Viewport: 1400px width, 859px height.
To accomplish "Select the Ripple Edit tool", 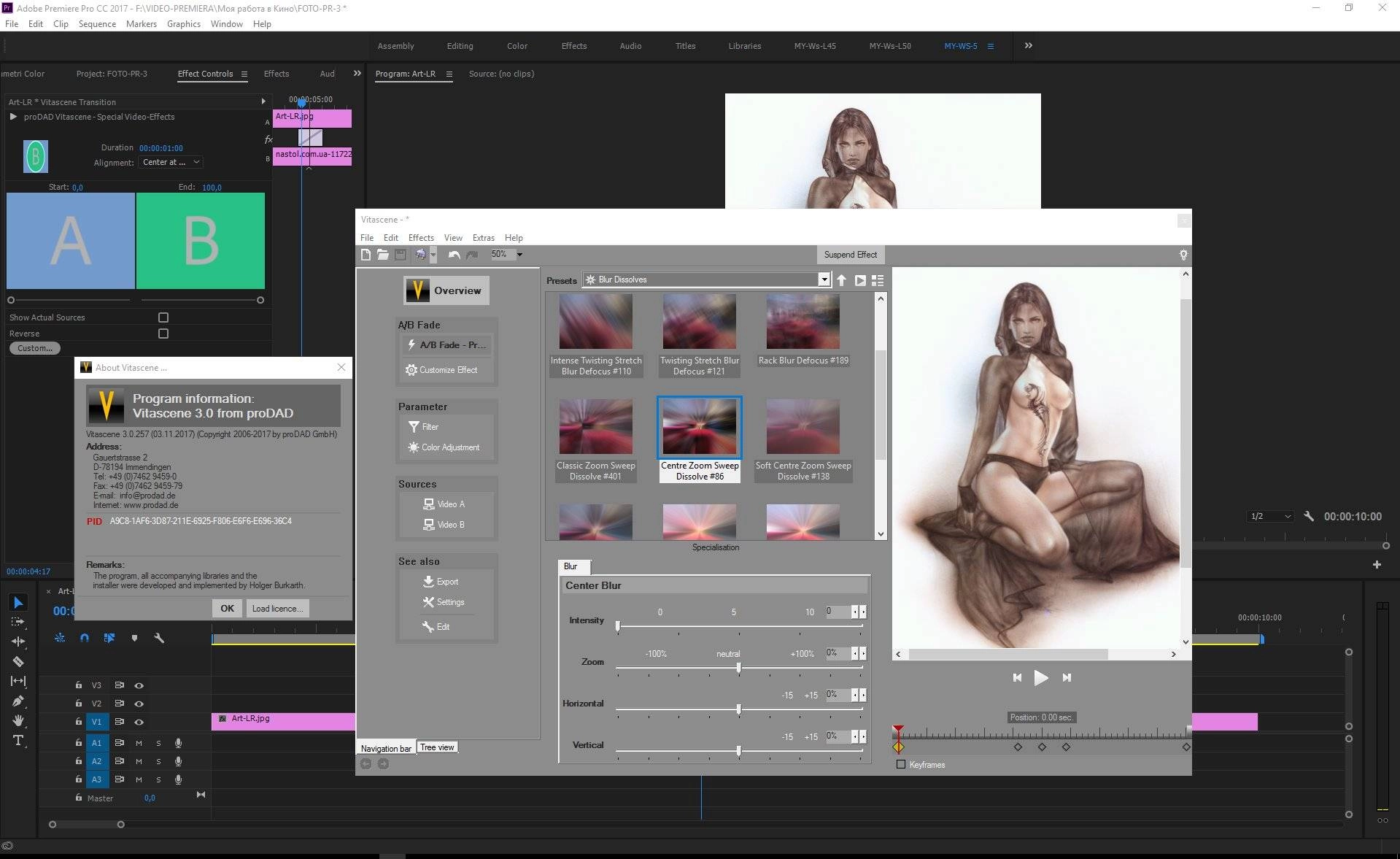I will pos(18,642).
